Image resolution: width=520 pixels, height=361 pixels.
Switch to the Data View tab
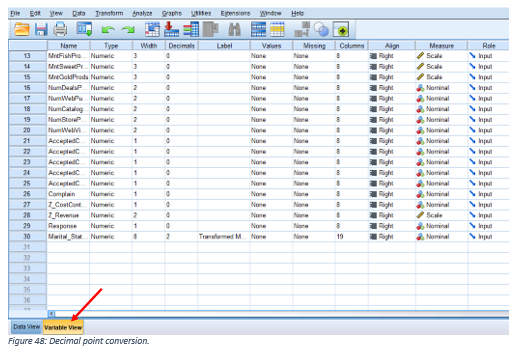(26, 327)
